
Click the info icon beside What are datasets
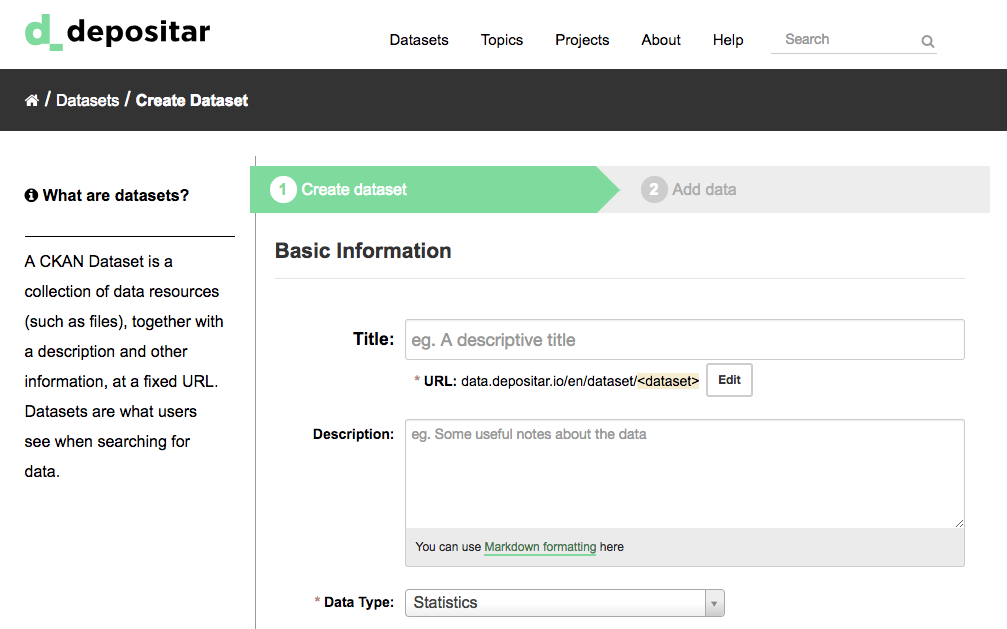point(31,195)
